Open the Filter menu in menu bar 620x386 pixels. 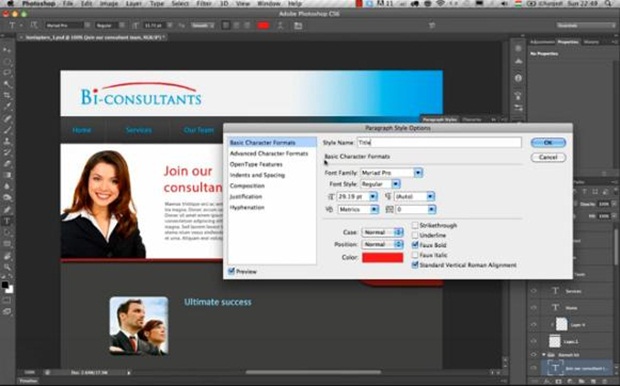(x=204, y=4)
